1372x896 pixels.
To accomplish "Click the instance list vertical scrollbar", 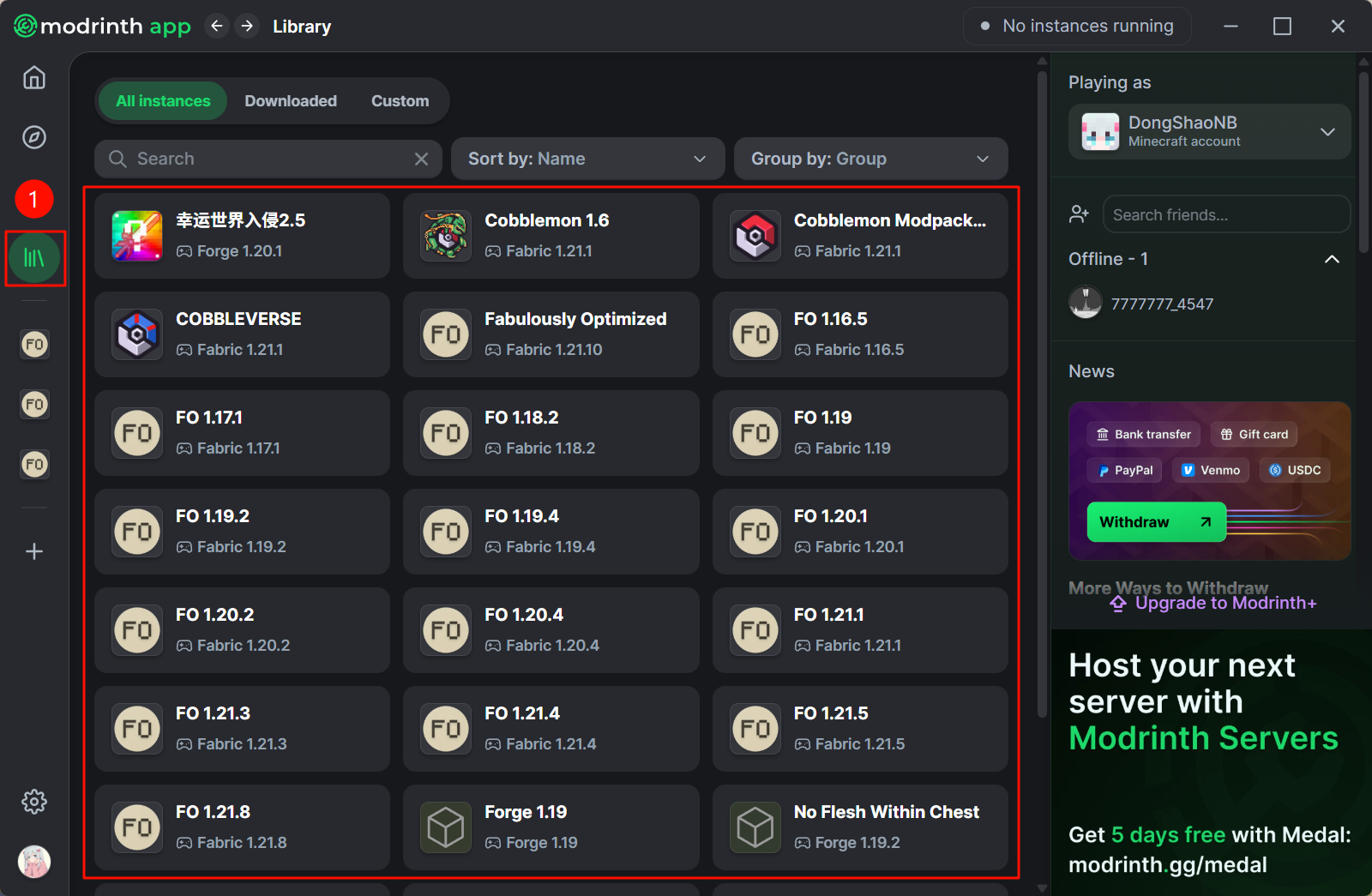I will tap(1042, 394).
